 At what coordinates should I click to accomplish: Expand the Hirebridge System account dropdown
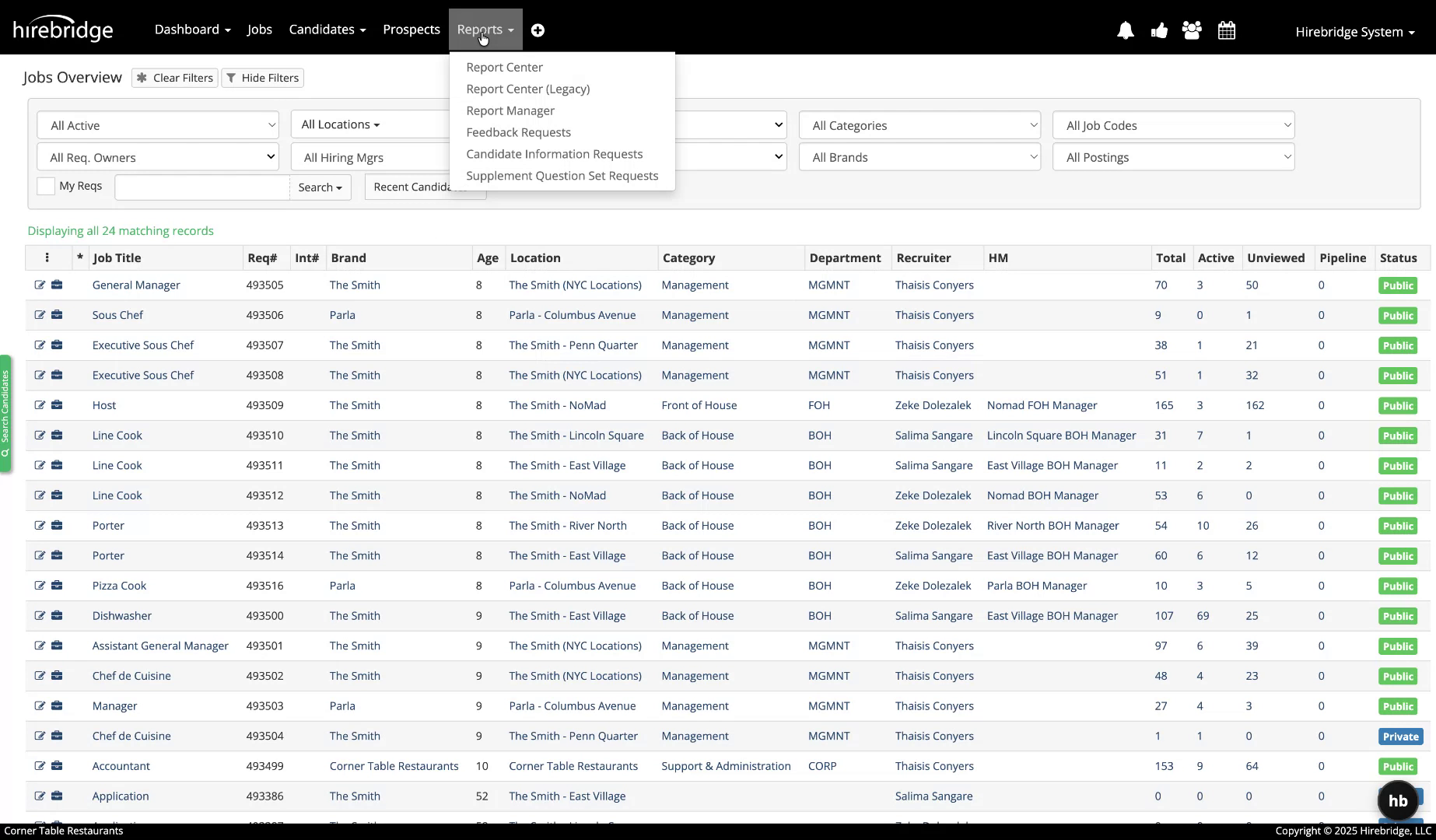(x=1354, y=32)
